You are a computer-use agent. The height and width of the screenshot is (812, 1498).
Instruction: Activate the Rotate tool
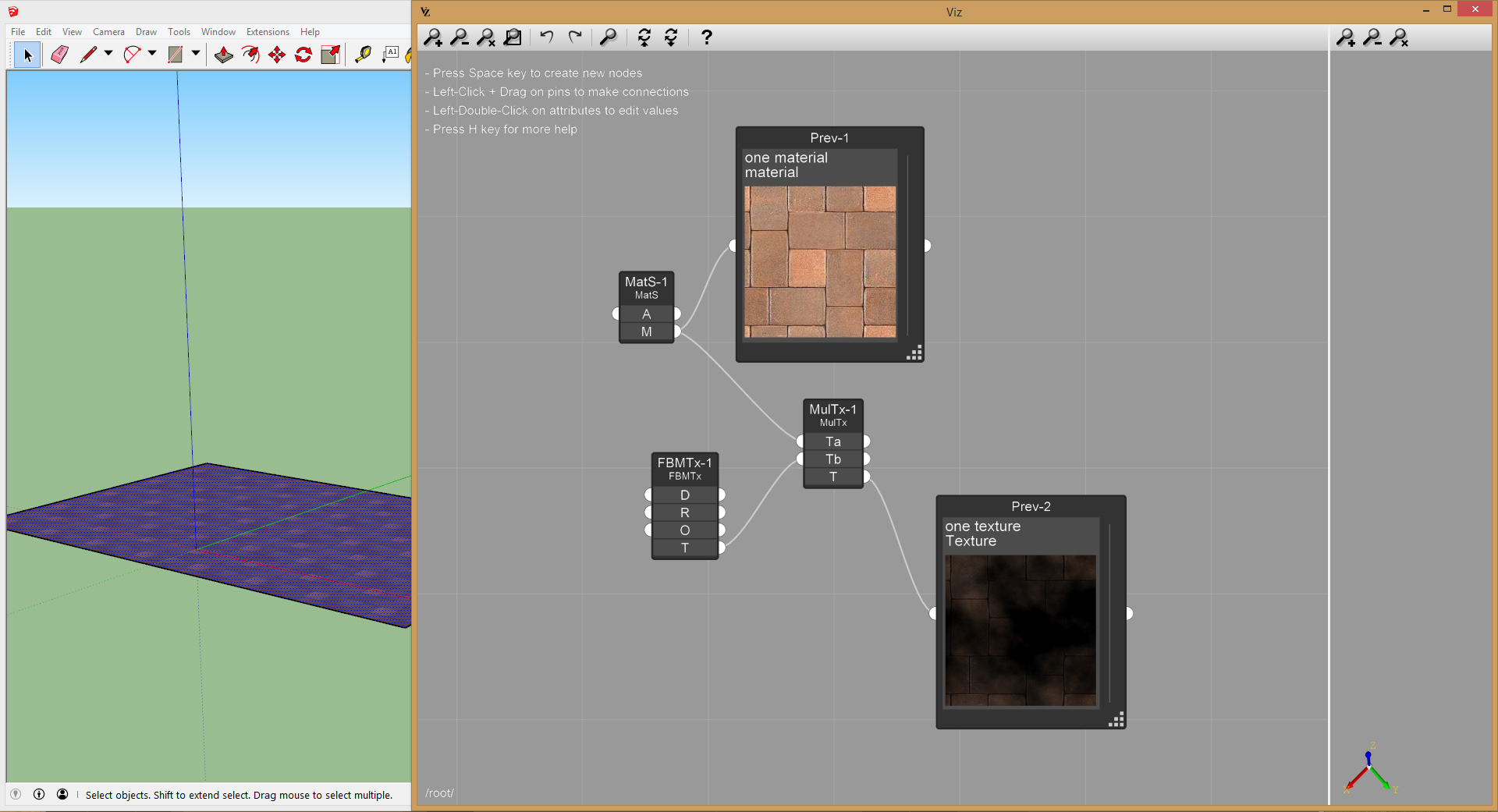(x=304, y=55)
